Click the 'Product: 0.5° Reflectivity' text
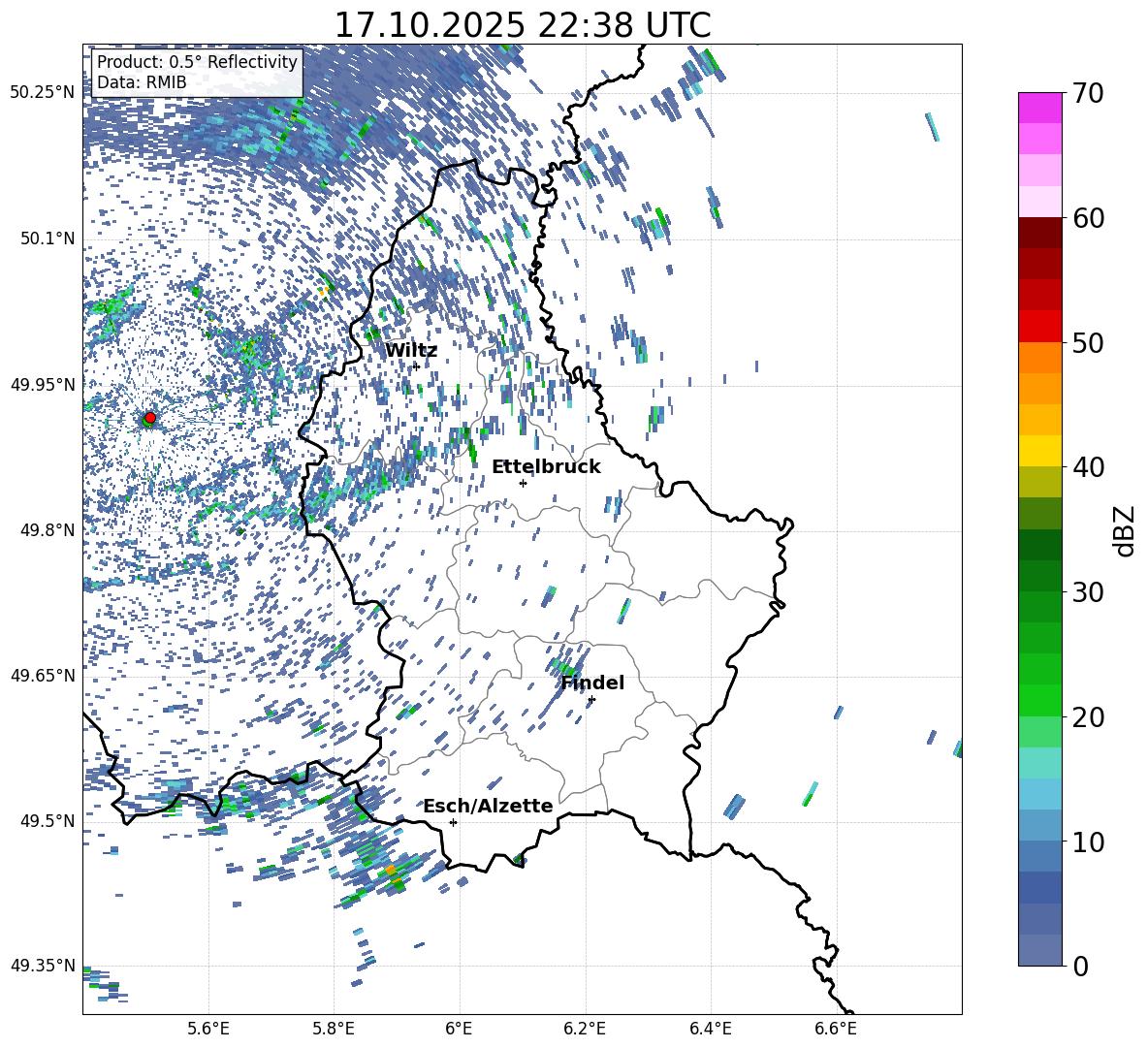The image size is (1148, 1048). (x=197, y=61)
